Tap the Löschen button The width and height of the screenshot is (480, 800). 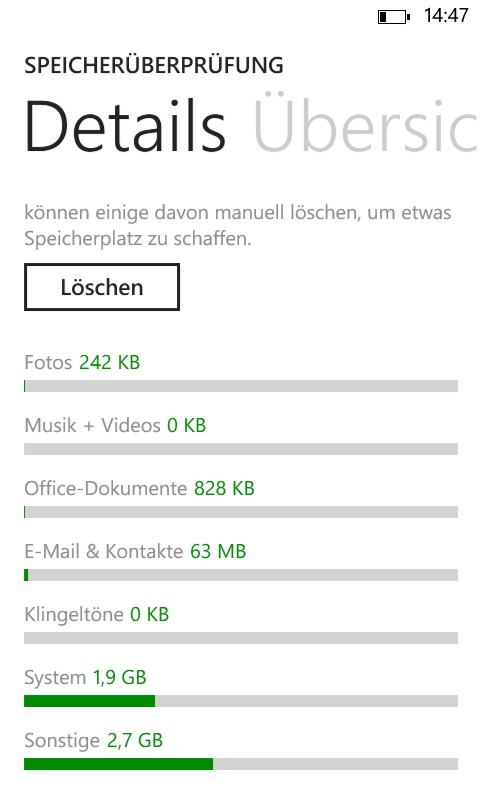point(102,287)
